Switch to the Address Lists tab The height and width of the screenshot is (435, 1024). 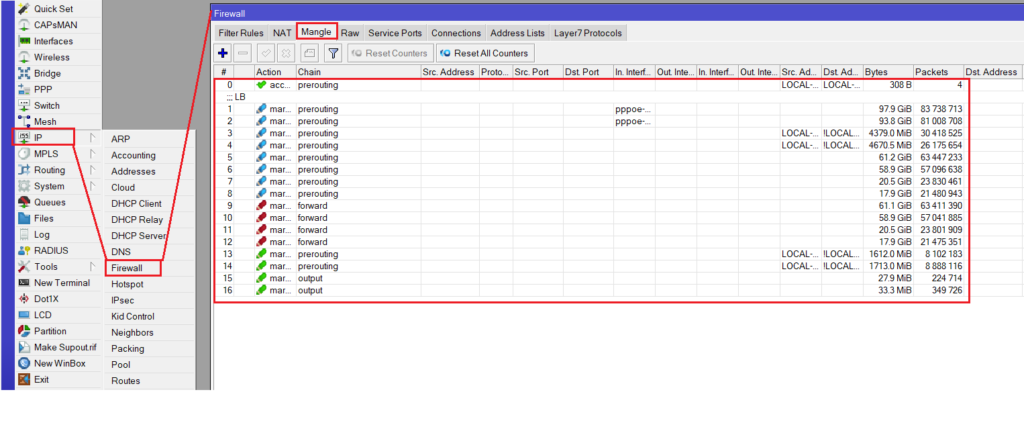516,33
